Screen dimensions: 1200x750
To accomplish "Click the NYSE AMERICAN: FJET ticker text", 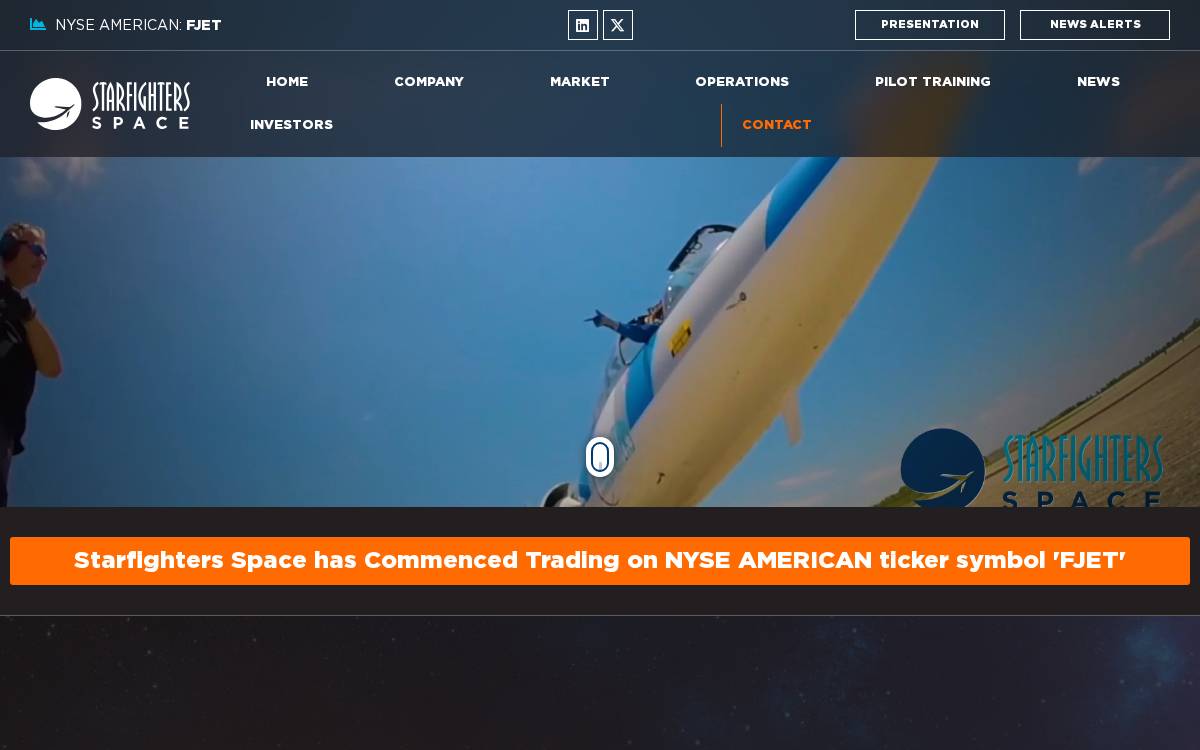I will point(138,25).
